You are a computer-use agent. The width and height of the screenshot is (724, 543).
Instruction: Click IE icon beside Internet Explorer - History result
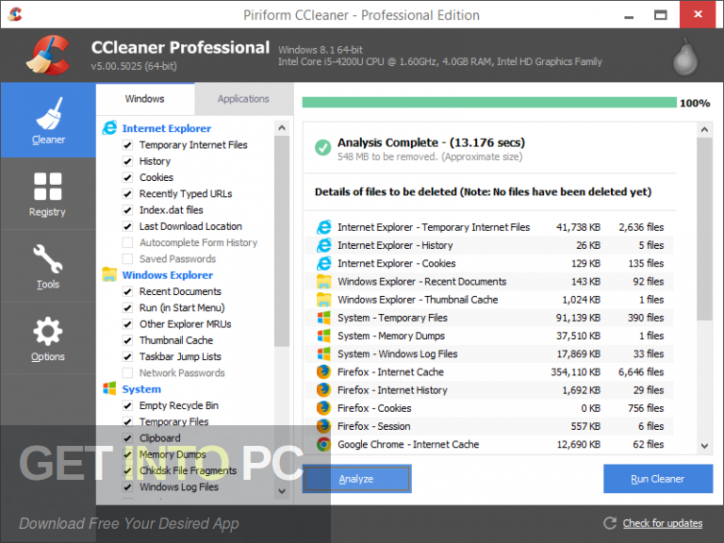click(324, 245)
